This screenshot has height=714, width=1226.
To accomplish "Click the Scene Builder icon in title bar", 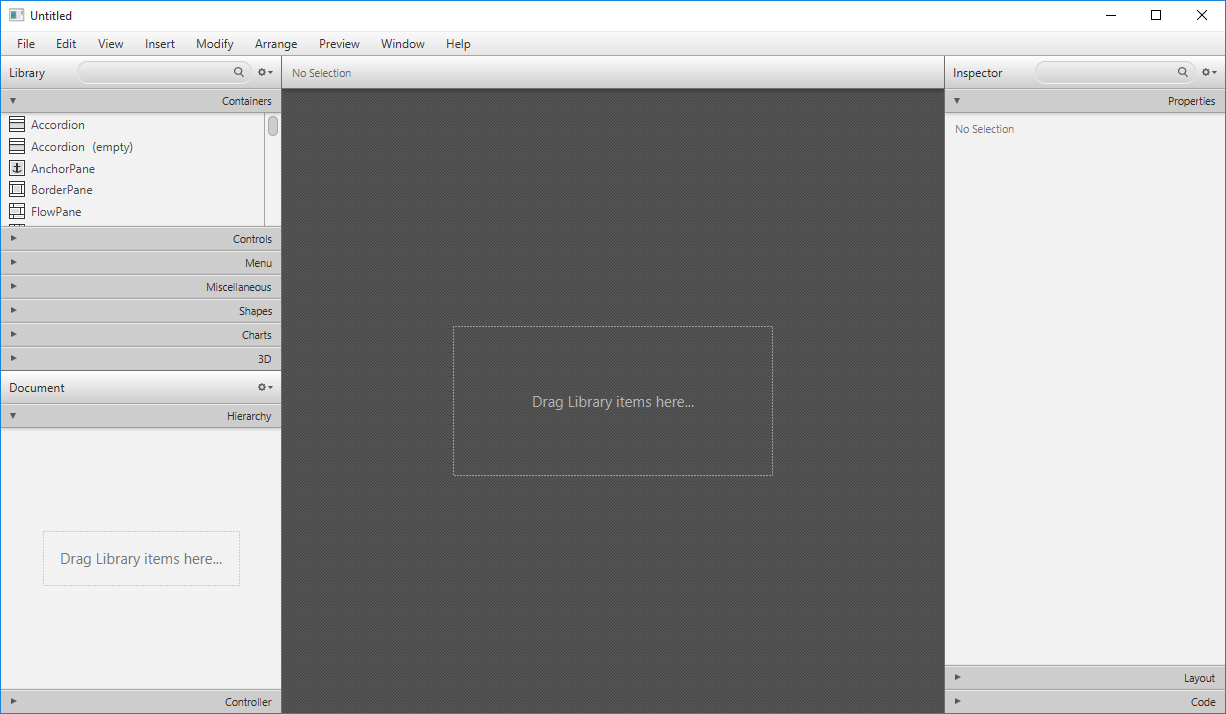I will click(x=15, y=15).
